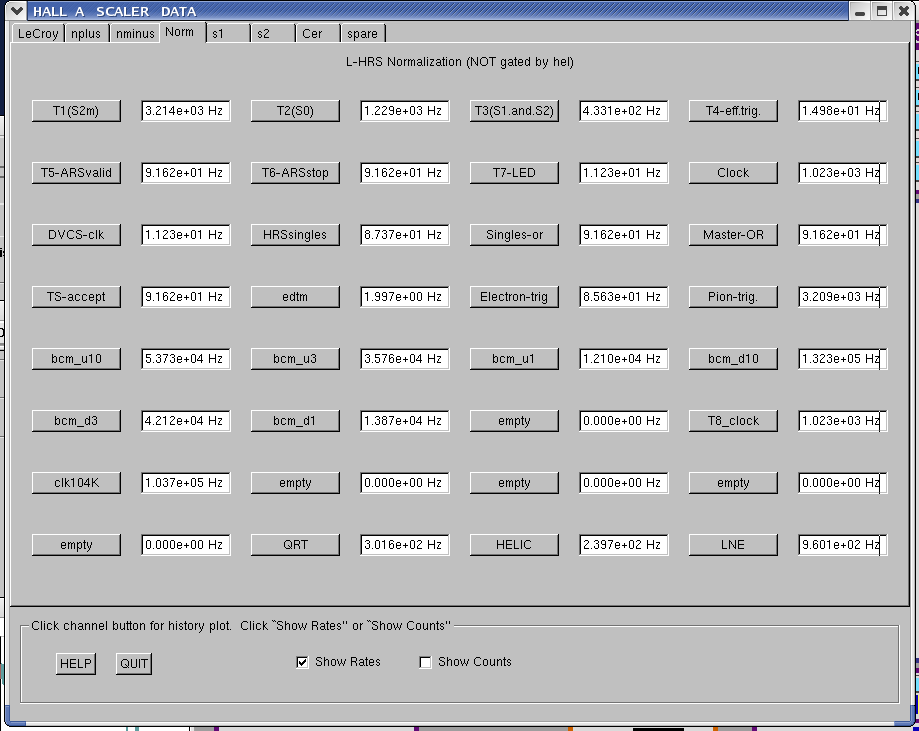Click the rate field showing 1.498e+01 Hz
This screenshot has width=919, height=731.
pos(843,111)
